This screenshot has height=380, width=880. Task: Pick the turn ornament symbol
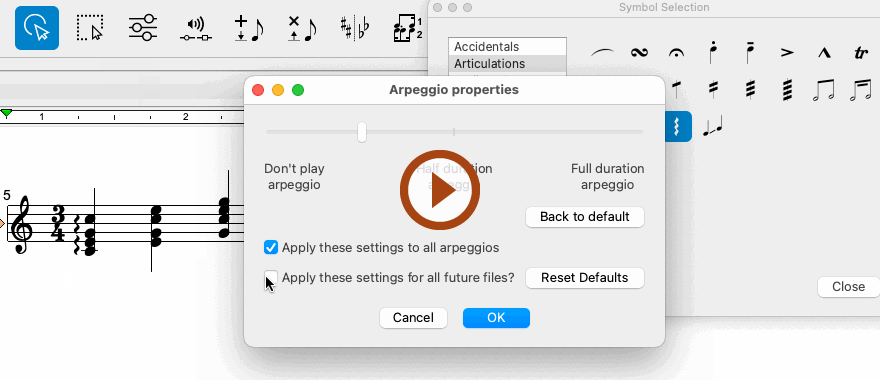pos(639,53)
